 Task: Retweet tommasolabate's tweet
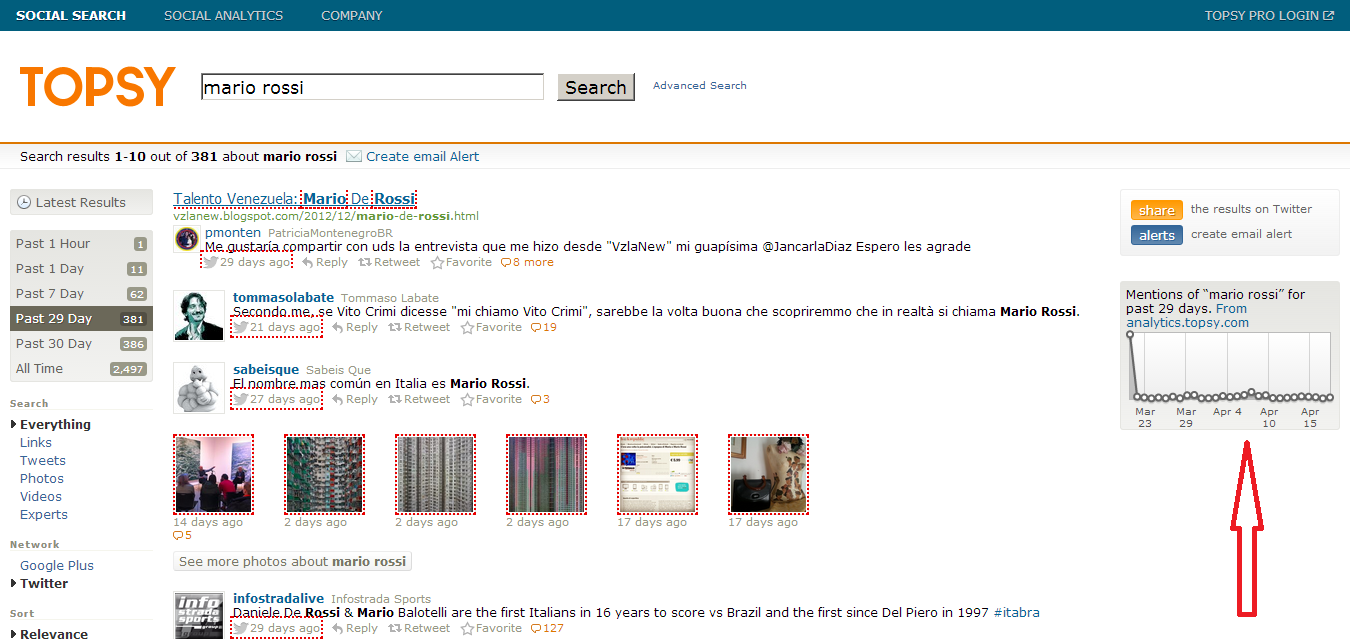click(x=419, y=327)
